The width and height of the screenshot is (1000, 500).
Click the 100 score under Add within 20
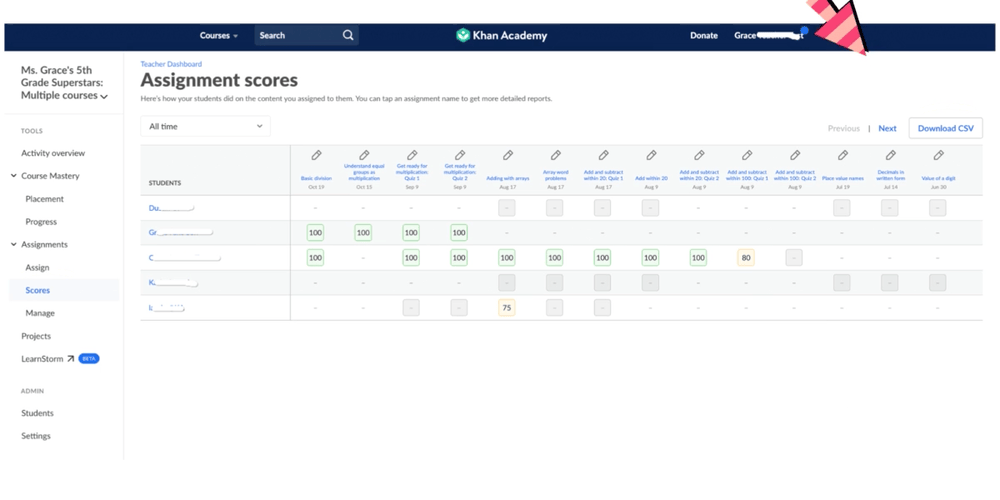point(651,258)
